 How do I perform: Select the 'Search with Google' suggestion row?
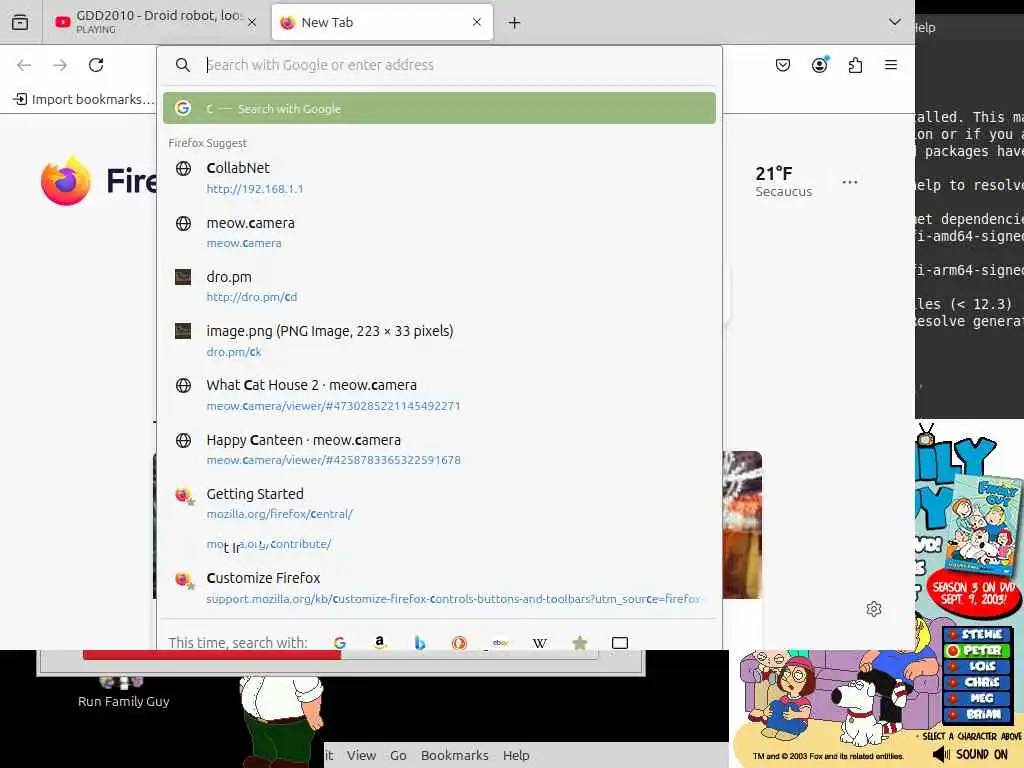coord(439,108)
